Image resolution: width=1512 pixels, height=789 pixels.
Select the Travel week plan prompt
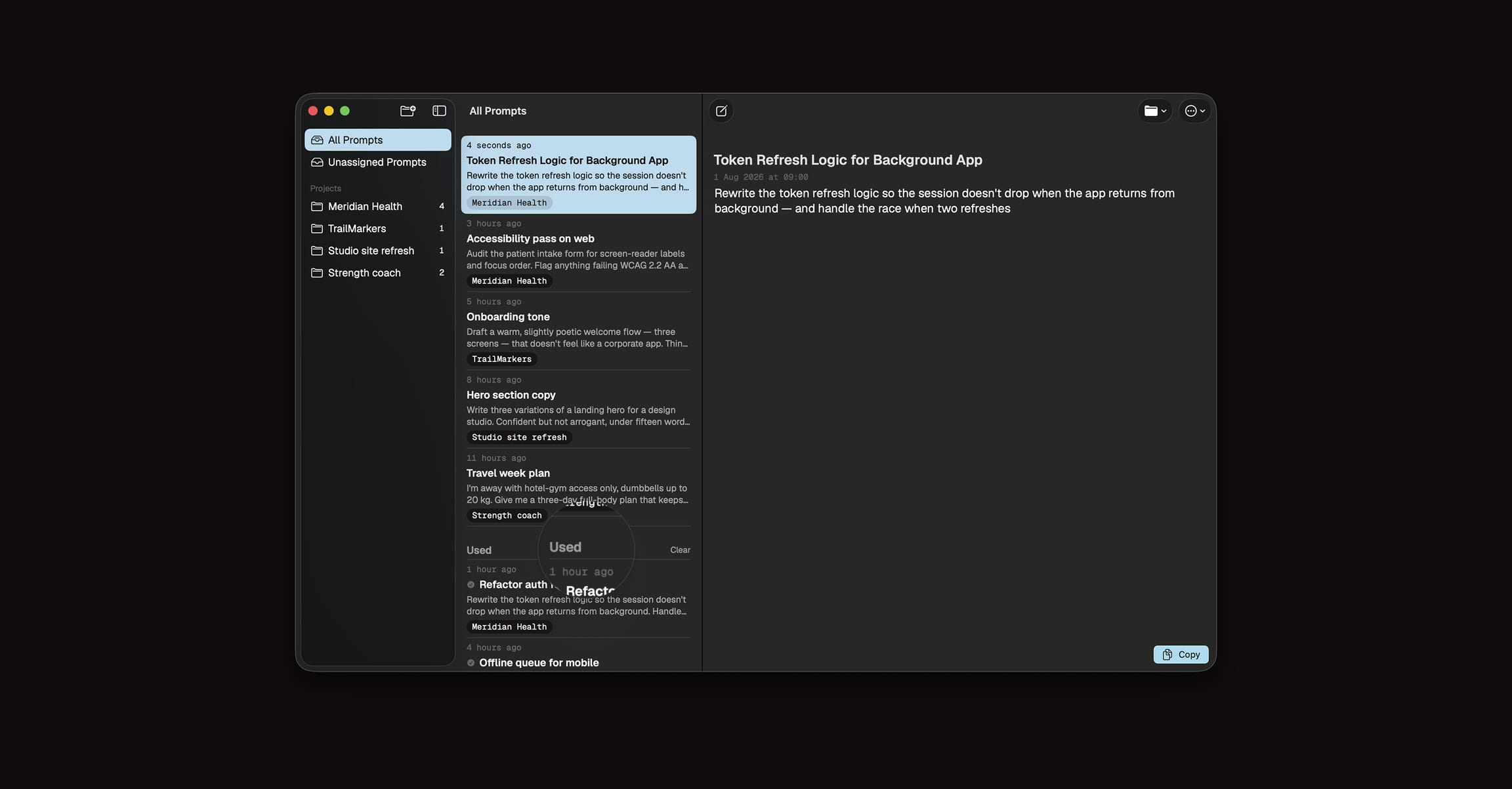[578, 487]
